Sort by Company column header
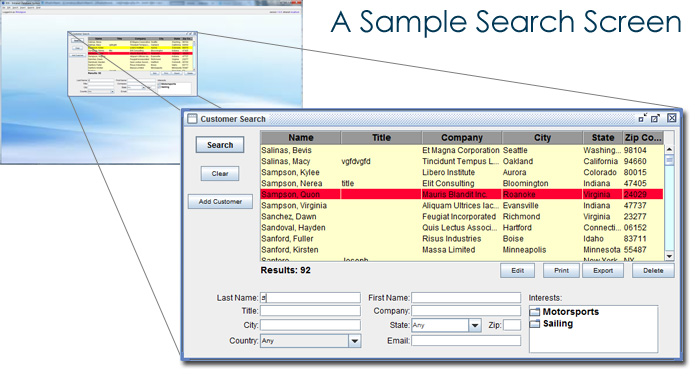The image size is (700, 381). coord(462,138)
